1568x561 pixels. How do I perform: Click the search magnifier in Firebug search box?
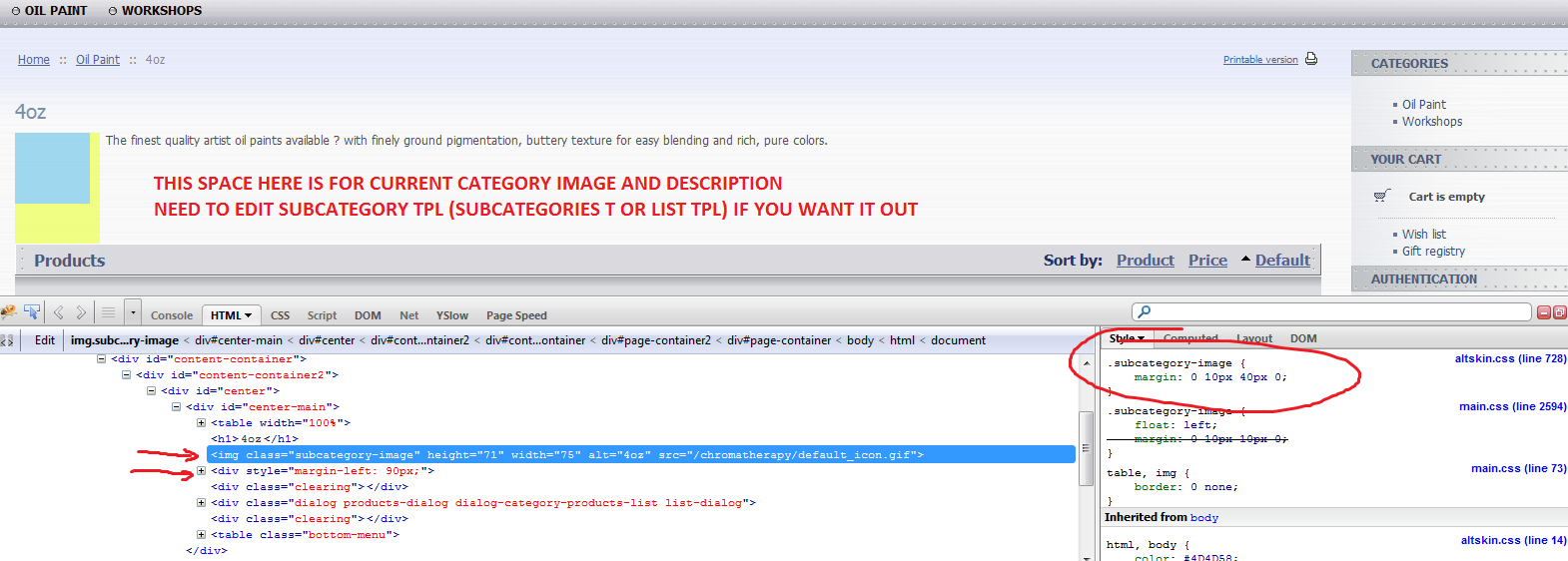click(1145, 312)
